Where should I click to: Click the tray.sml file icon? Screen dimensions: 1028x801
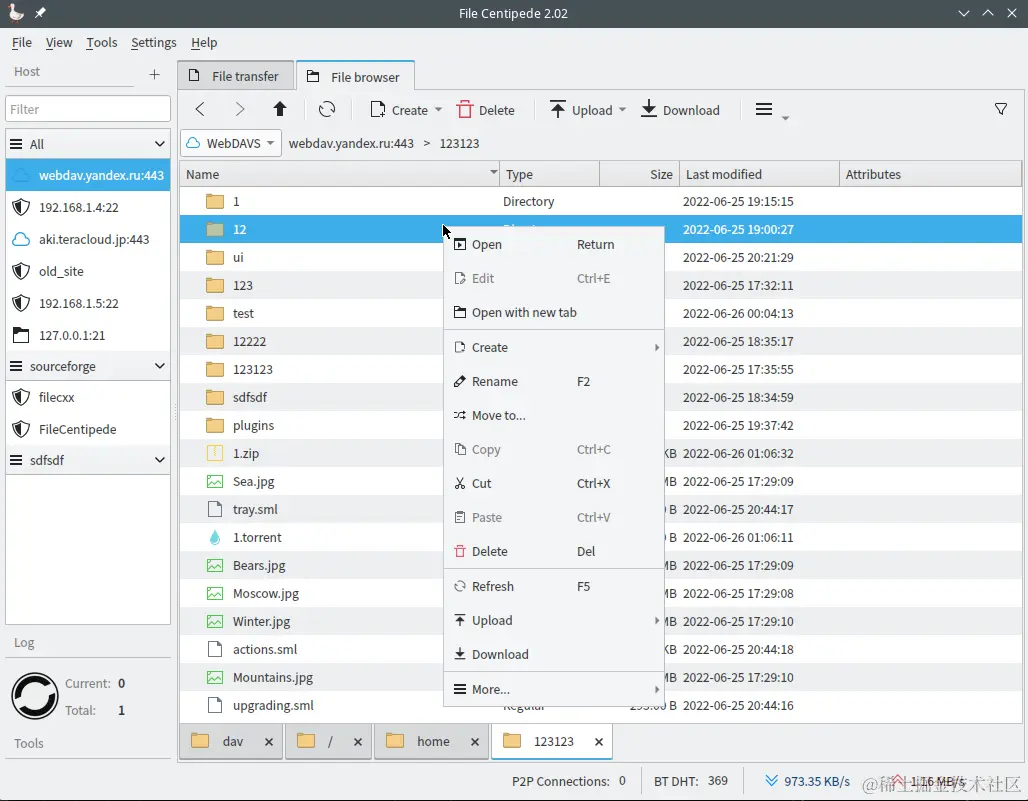(x=214, y=509)
